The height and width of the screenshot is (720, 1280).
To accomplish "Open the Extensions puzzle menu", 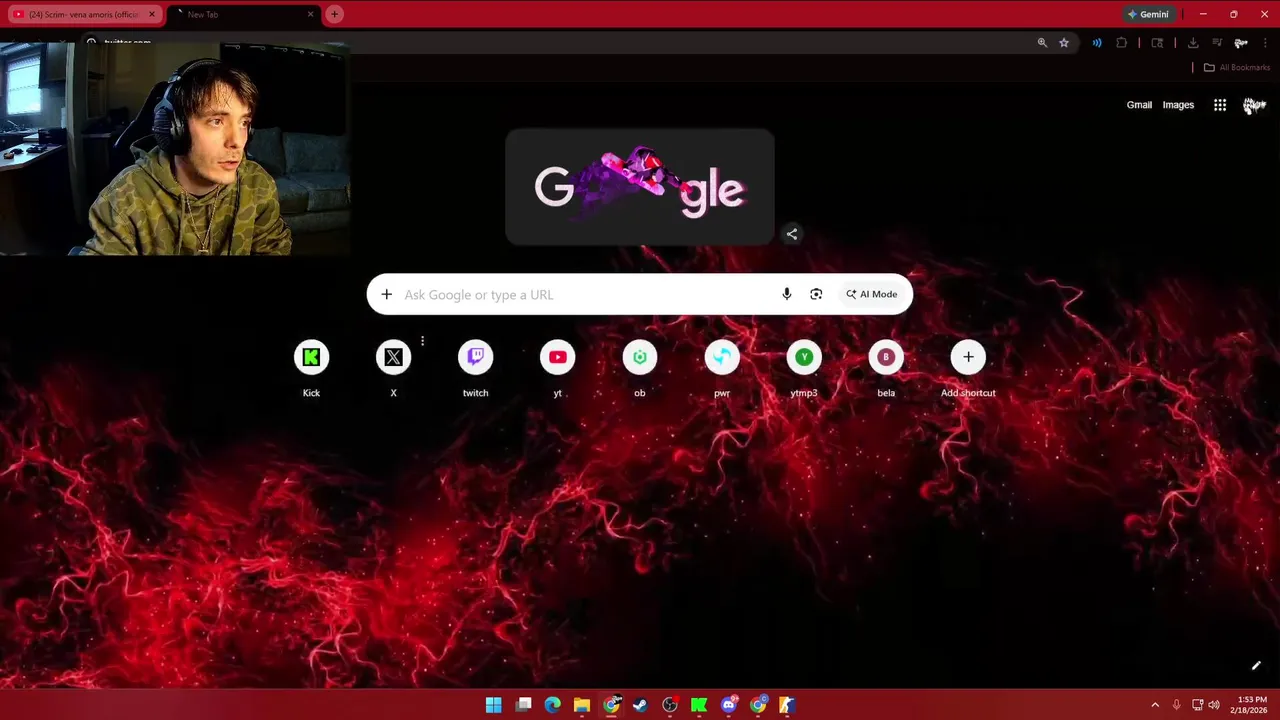I will (1121, 43).
